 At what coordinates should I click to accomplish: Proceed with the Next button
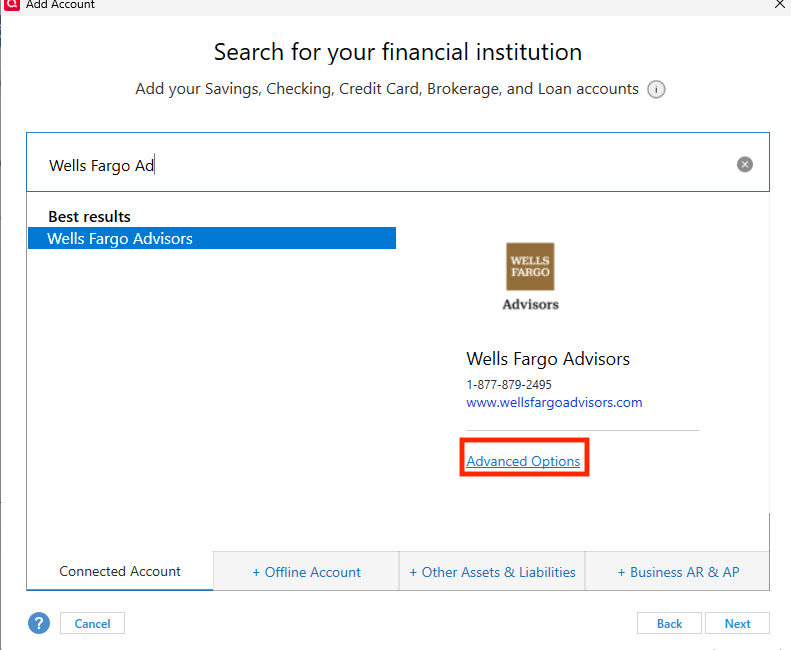(737, 623)
